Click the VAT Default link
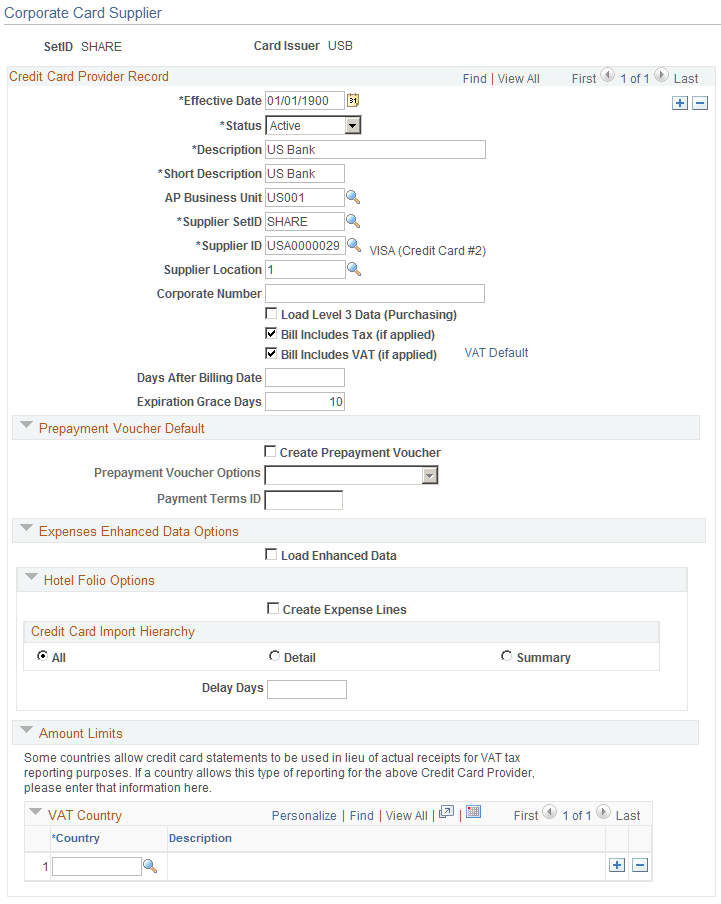The width and height of the screenshot is (721, 904). click(495, 352)
